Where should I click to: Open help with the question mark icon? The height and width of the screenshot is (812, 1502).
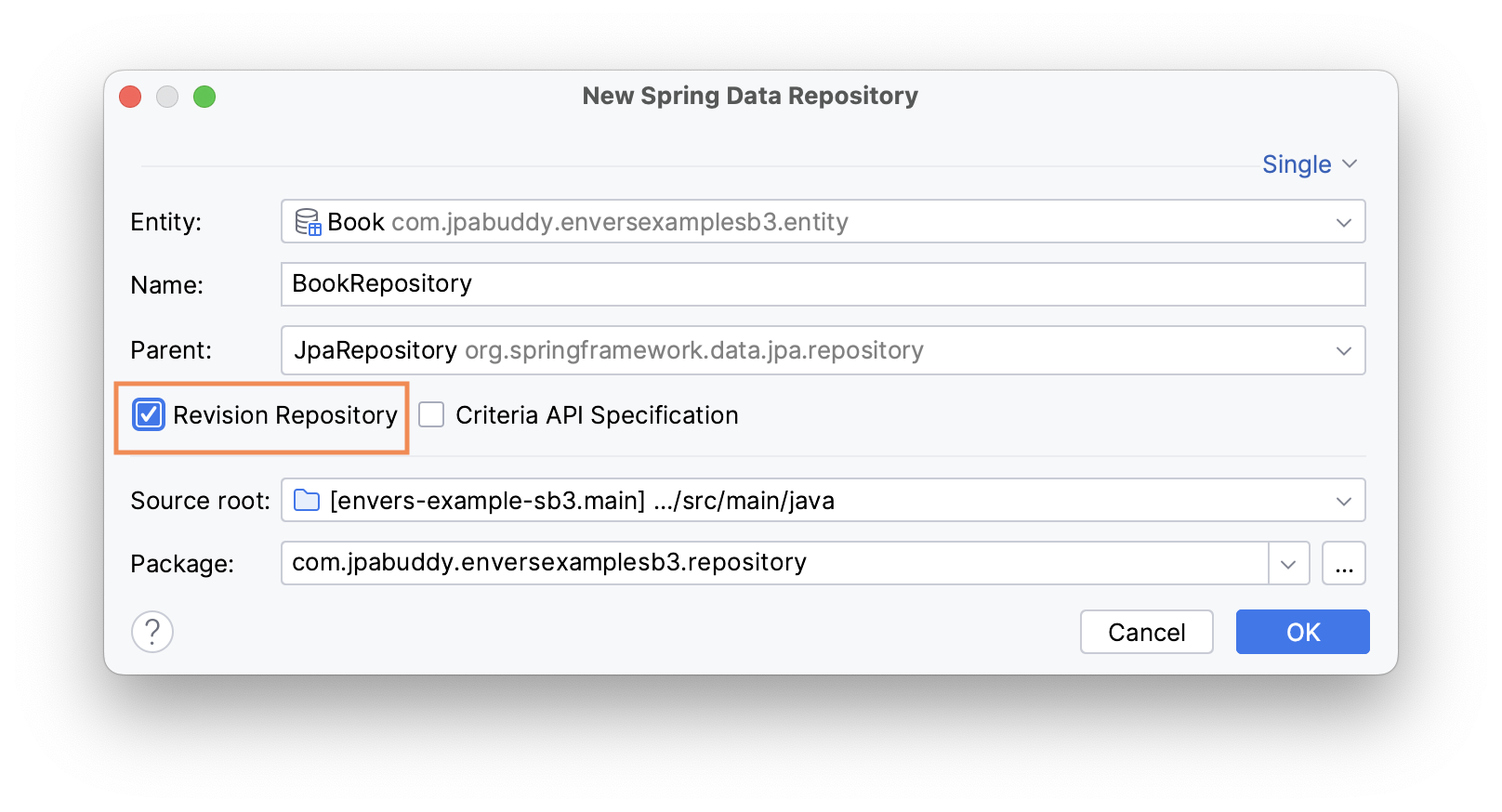point(152,632)
